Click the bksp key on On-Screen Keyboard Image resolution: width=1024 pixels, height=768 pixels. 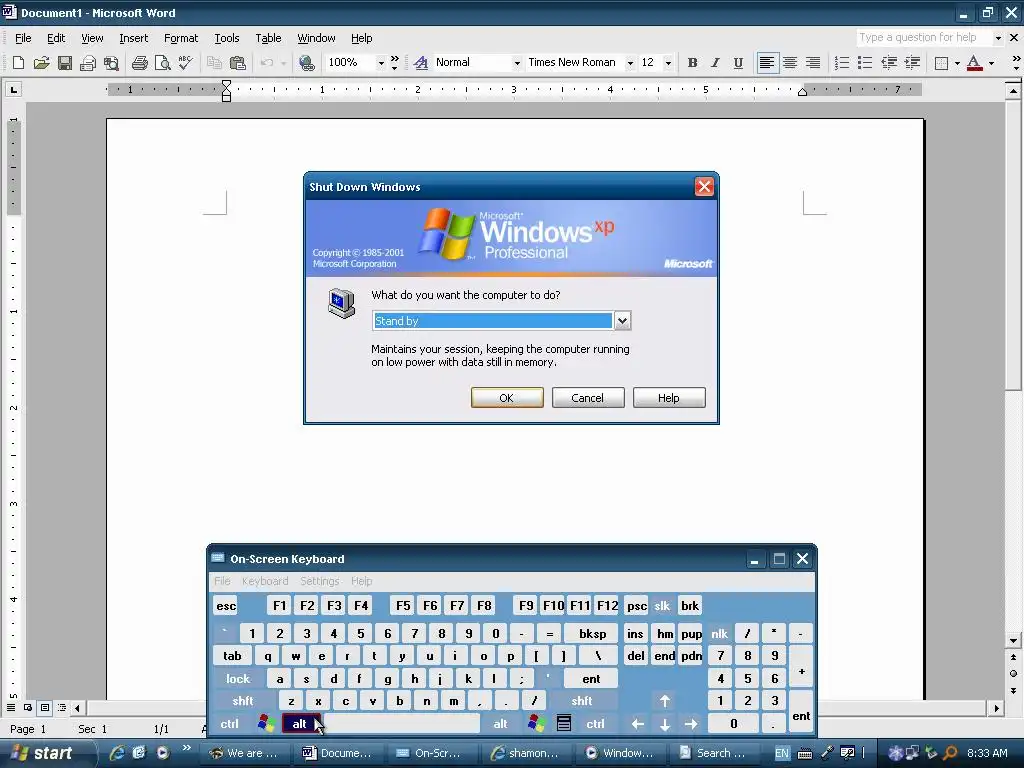tap(592, 633)
